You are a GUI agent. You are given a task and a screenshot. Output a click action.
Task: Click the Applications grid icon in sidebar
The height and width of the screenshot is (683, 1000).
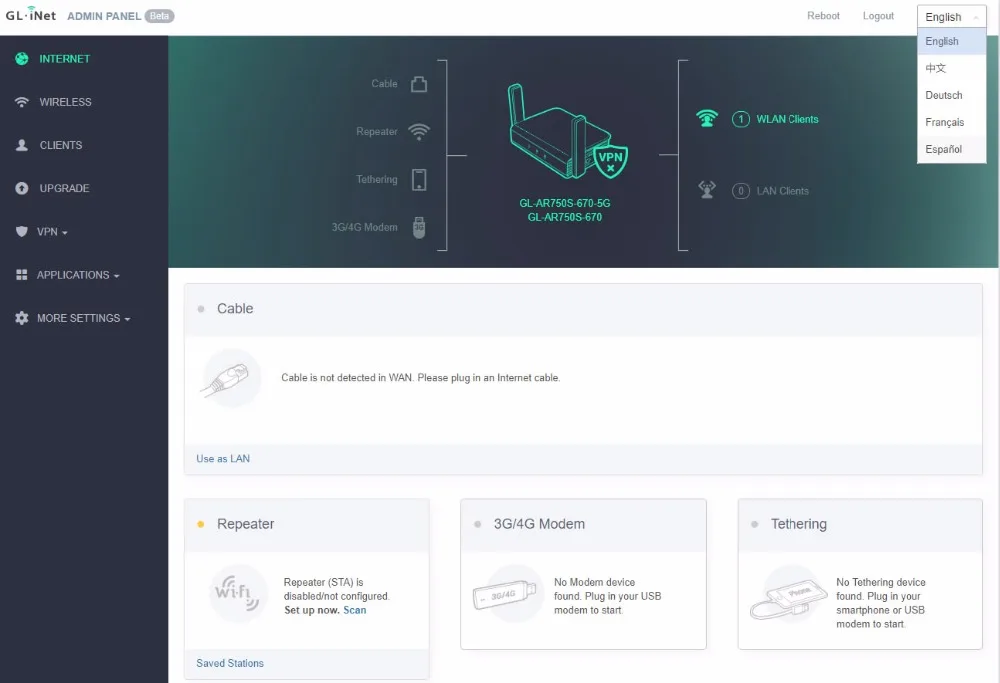click(22, 275)
